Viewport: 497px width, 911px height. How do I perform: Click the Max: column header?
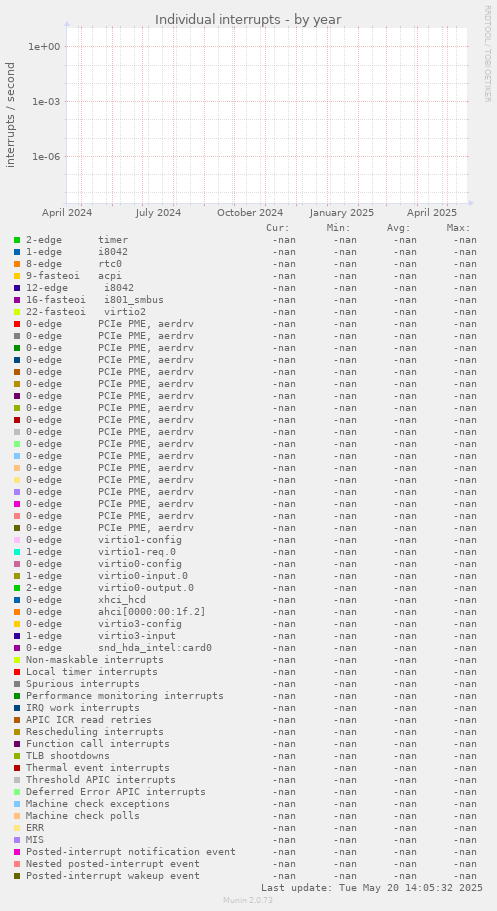pos(459,228)
